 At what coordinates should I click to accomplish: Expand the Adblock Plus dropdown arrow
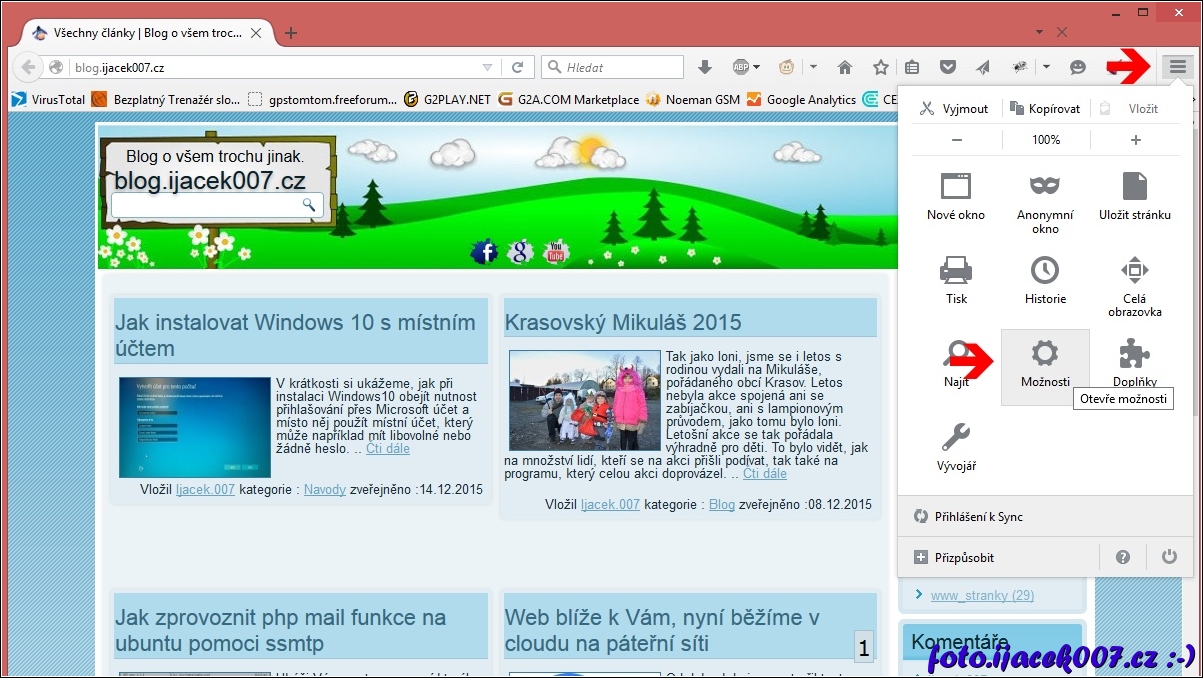pyautogui.click(x=756, y=67)
